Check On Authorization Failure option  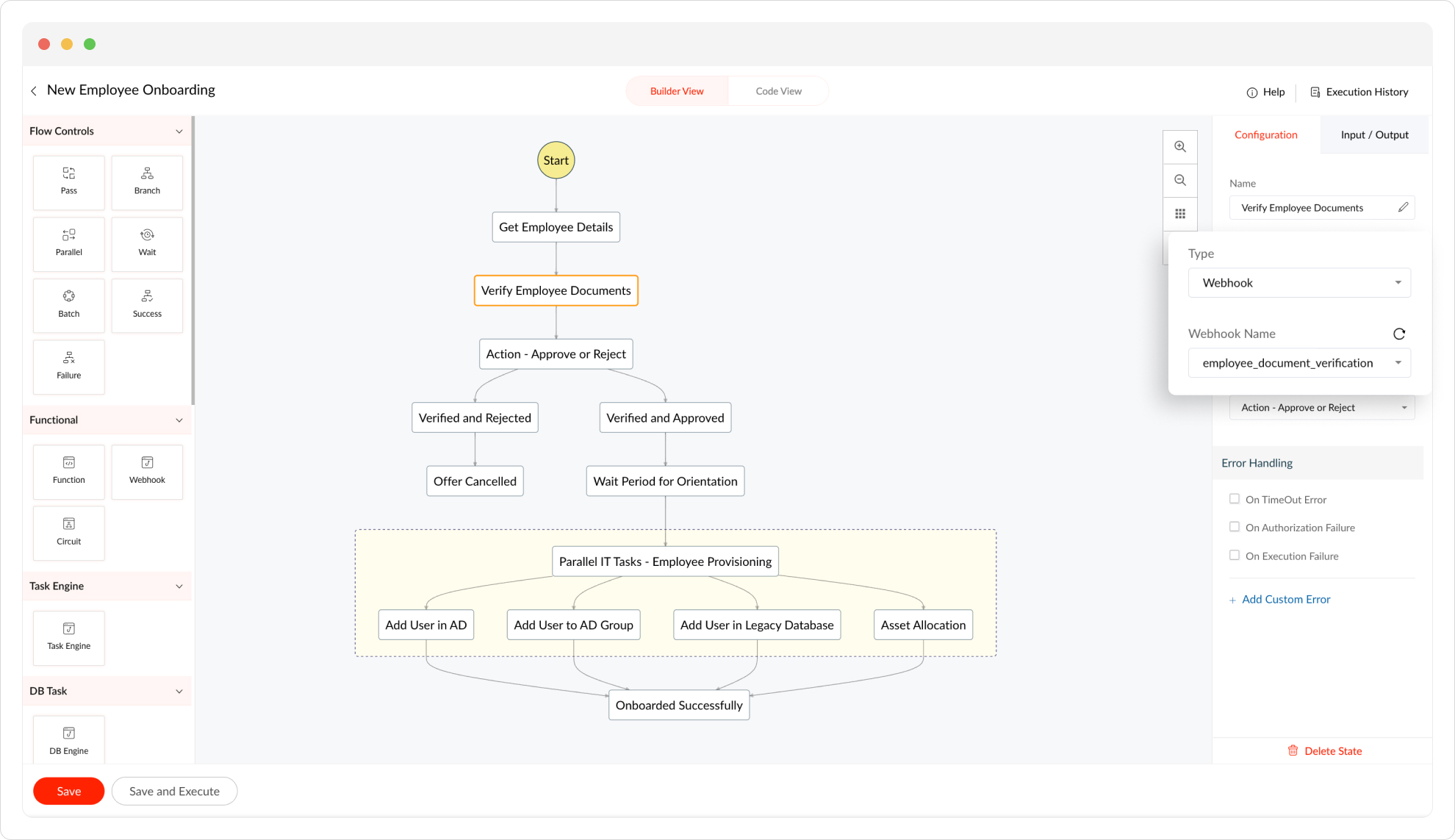1235,527
